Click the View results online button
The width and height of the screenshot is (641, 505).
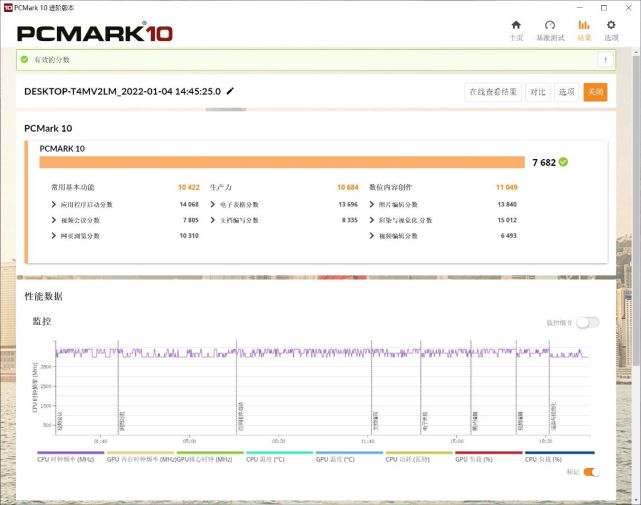(493, 92)
